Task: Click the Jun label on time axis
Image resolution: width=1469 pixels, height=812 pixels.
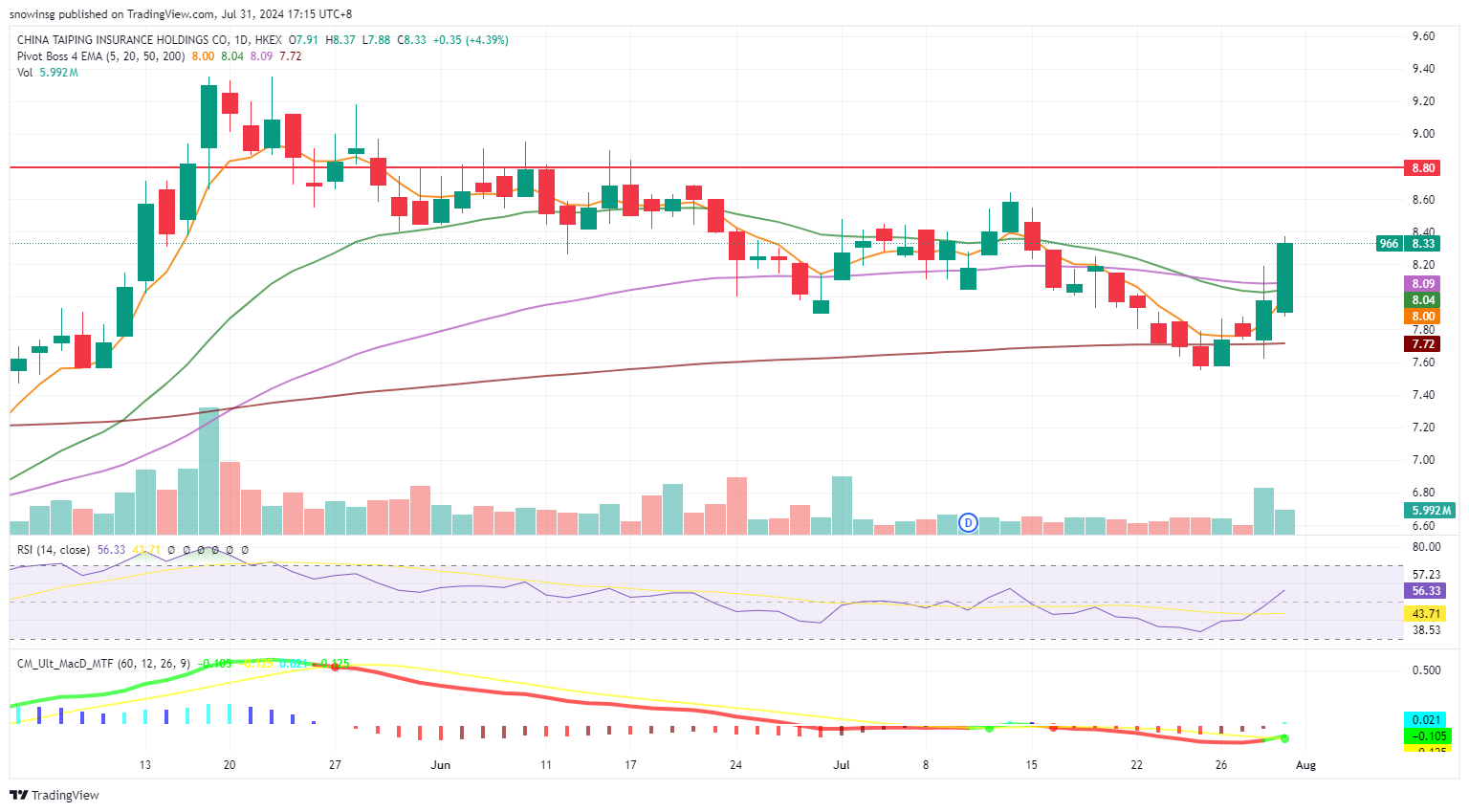Action: point(440,765)
